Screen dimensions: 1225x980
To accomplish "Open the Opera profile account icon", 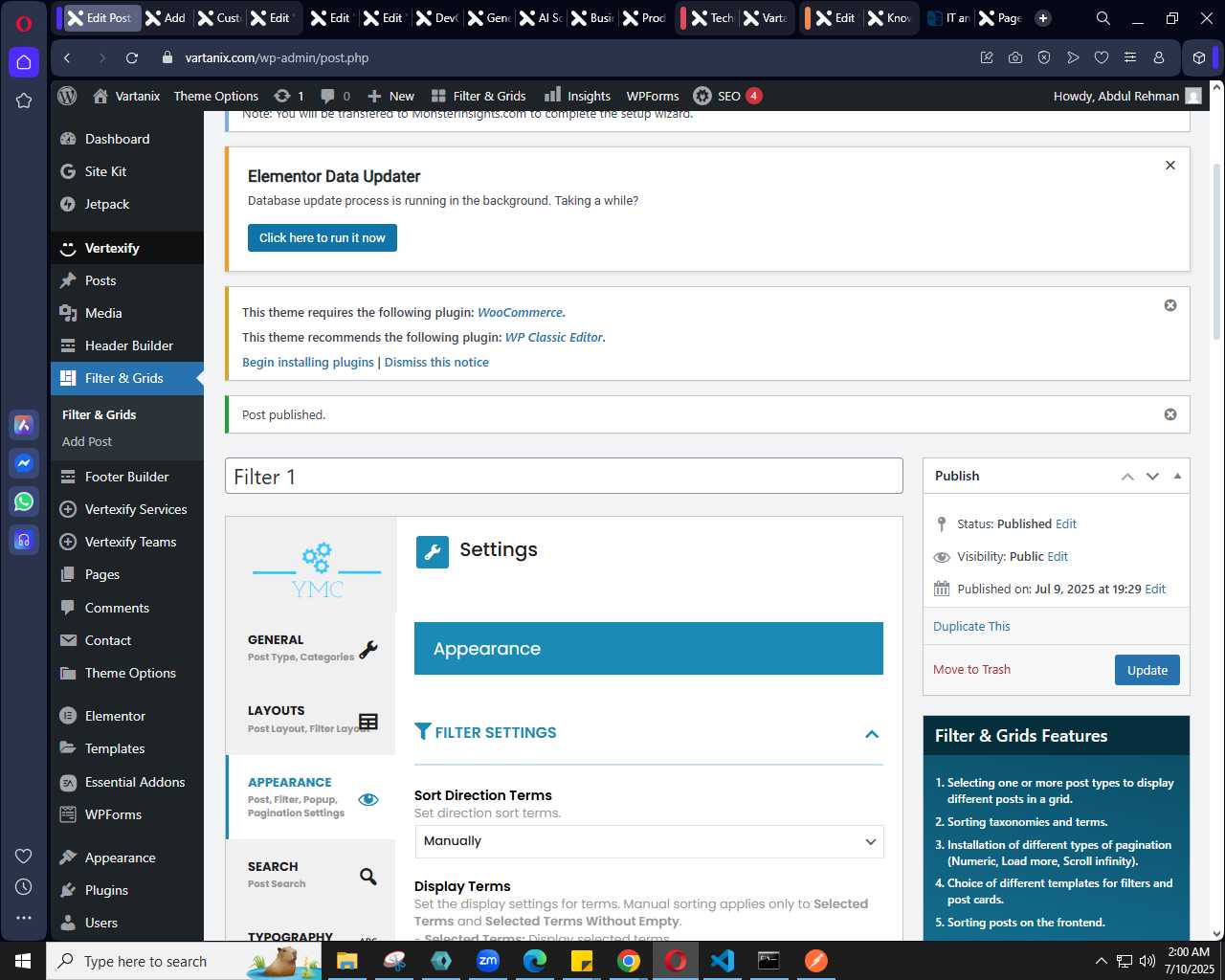I will click(1159, 58).
